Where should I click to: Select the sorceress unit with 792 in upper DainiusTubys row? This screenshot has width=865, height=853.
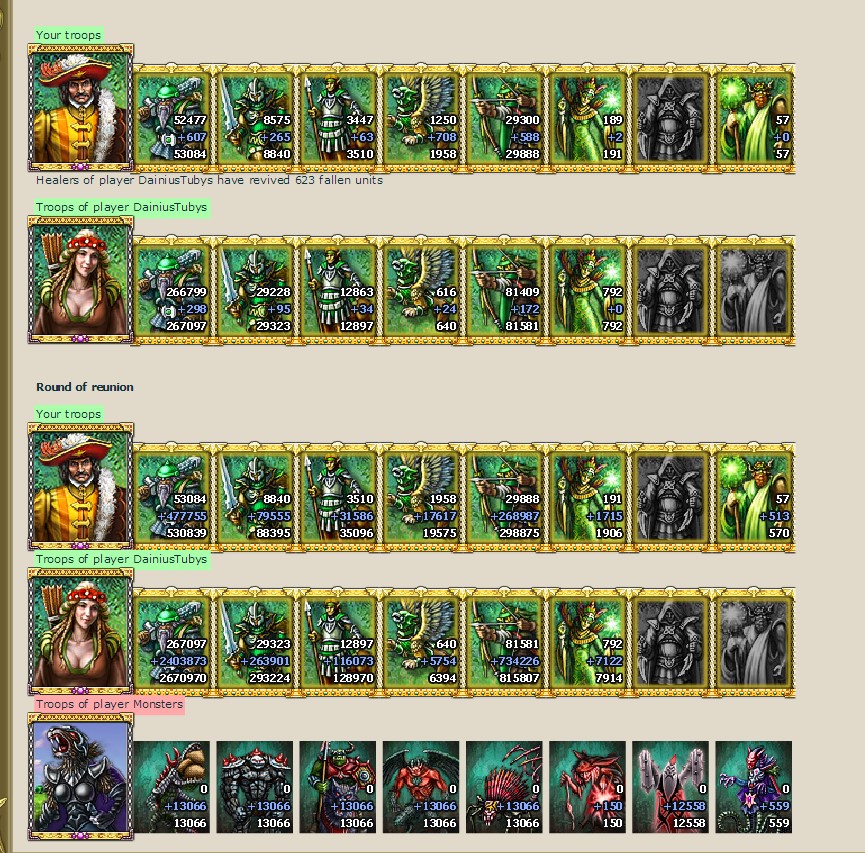pos(587,291)
